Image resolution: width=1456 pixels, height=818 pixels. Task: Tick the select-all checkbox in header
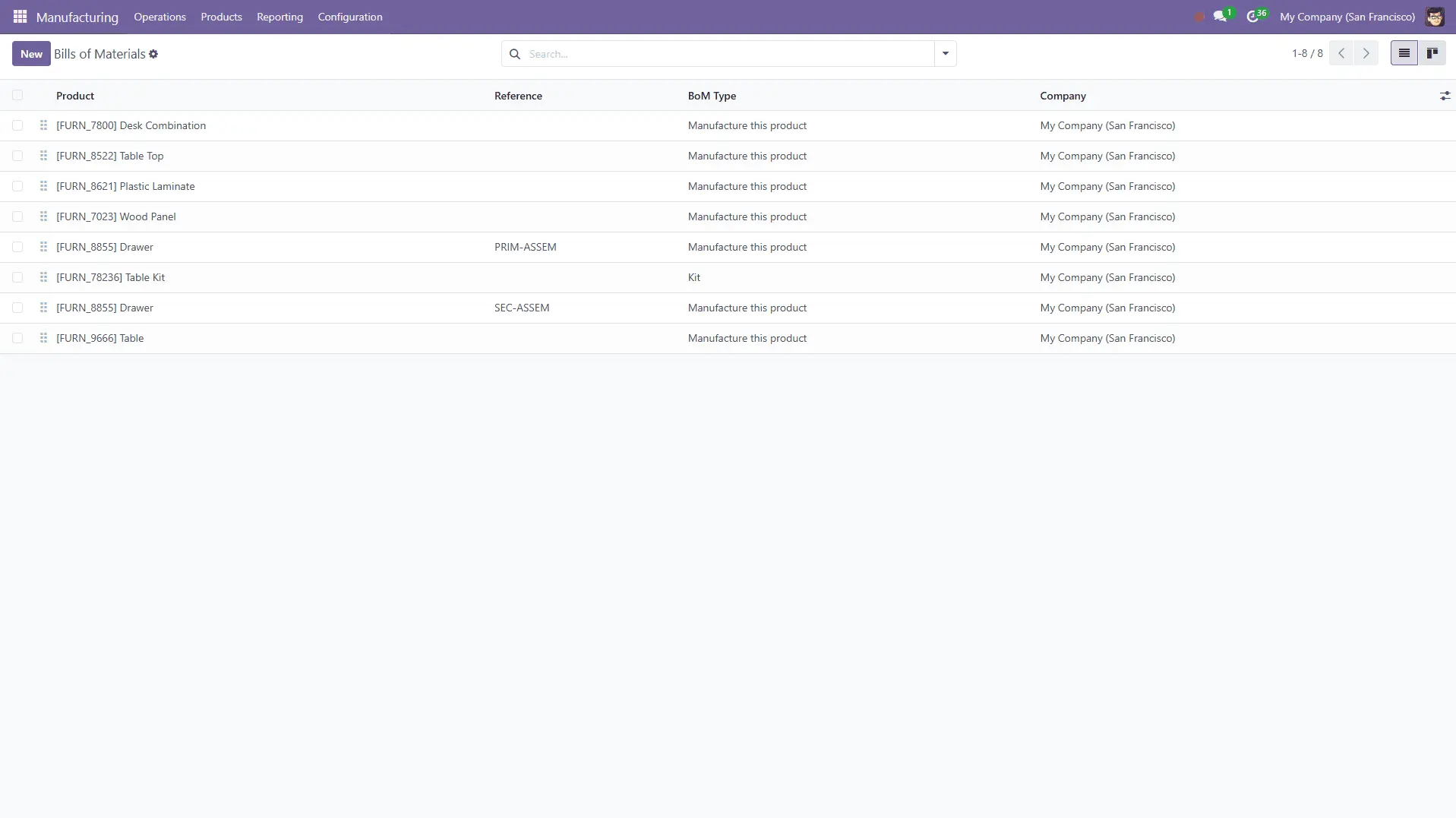coord(17,96)
